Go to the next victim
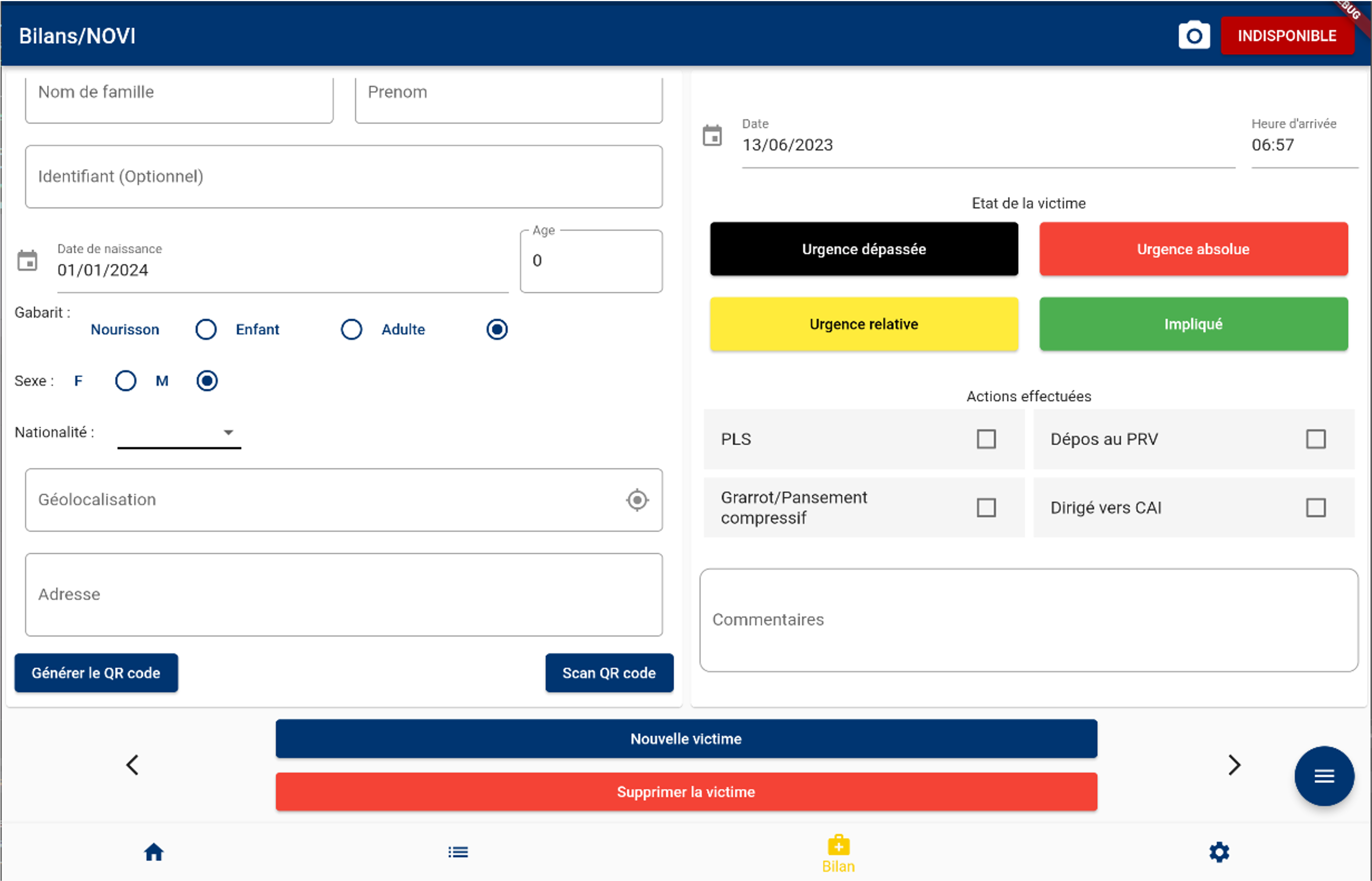1372x881 pixels. (1234, 765)
